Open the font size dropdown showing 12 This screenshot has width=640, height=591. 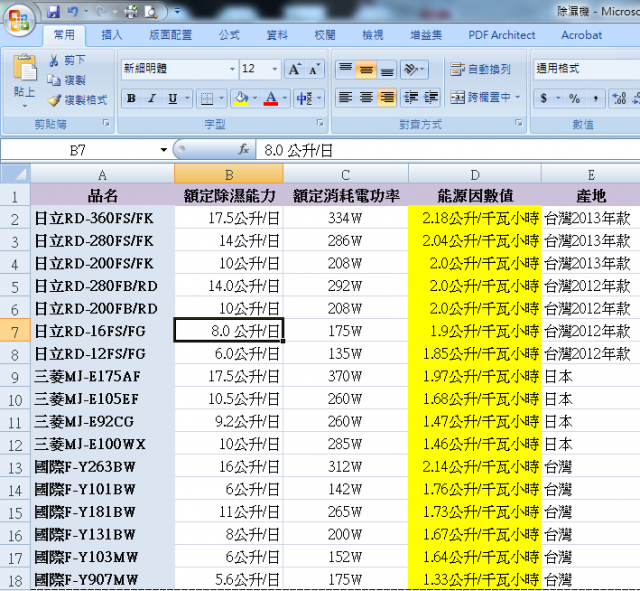[x=275, y=69]
